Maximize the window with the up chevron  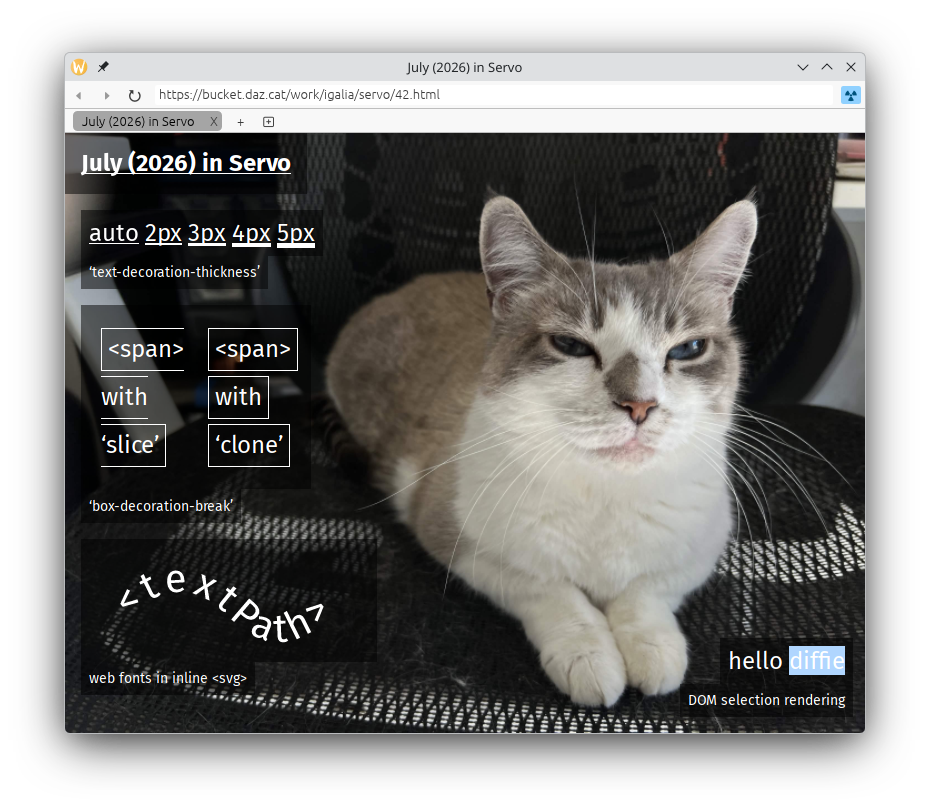point(827,67)
